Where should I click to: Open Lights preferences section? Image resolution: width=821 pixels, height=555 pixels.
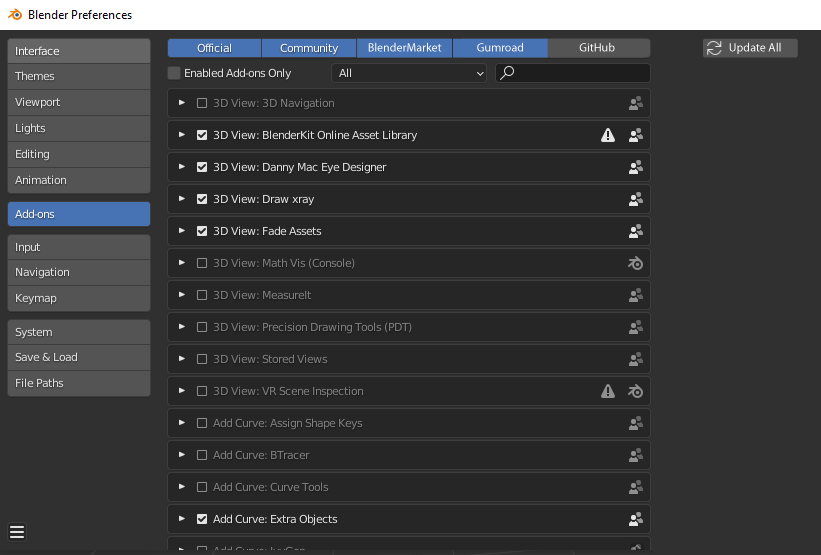pyautogui.click(x=79, y=128)
